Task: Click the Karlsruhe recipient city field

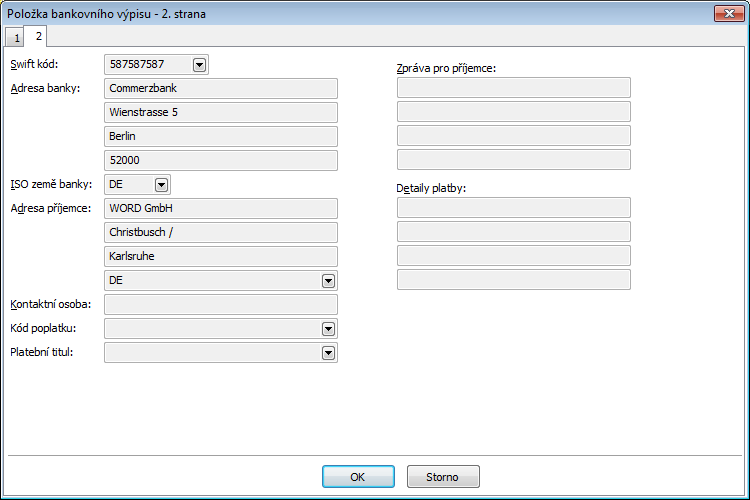Action: (220, 256)
